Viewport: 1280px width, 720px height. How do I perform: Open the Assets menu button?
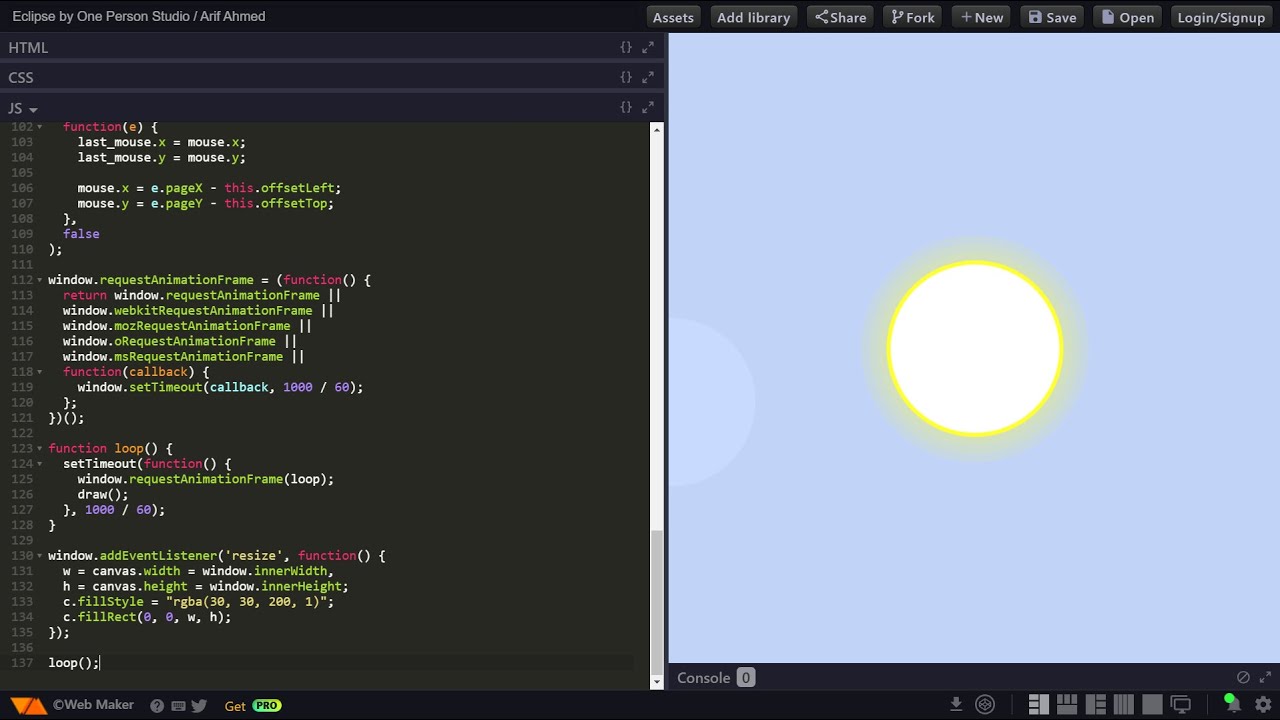click(x=673, y=17)
